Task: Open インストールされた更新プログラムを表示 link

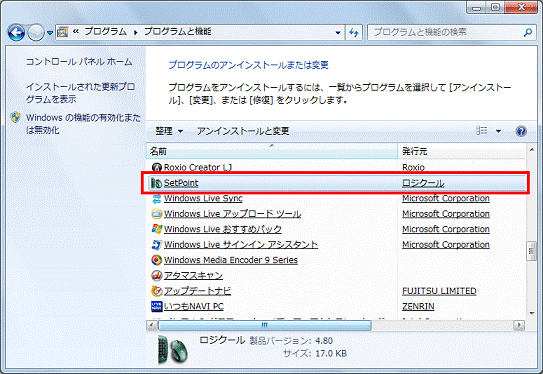Action: pyautogui.click(x=80, y=93)
